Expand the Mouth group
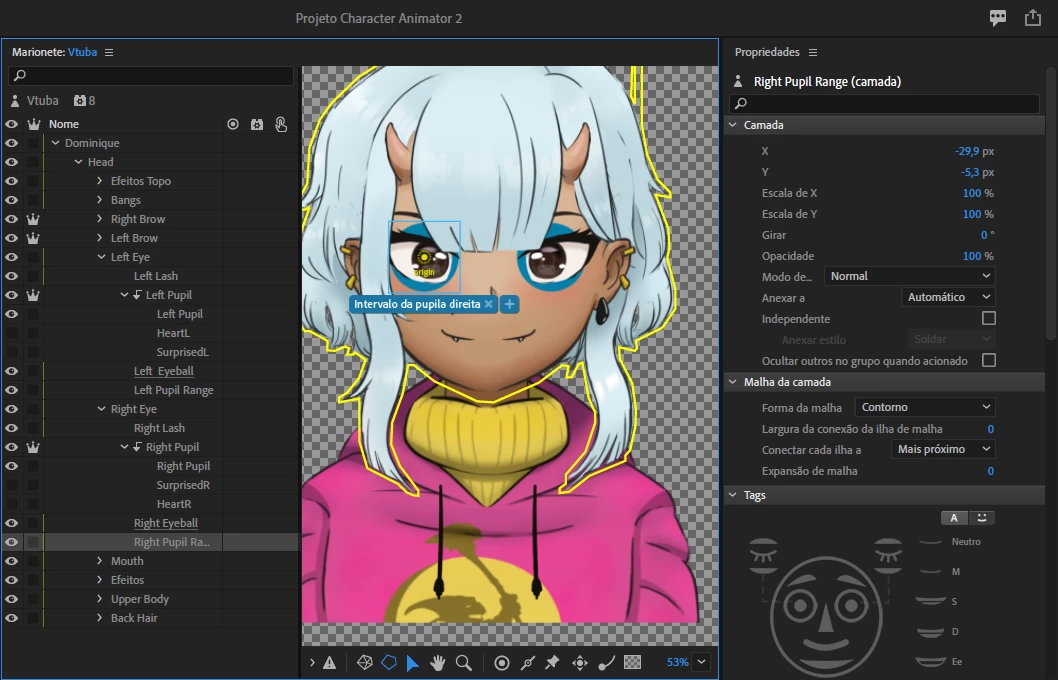The image size is (1058, 680). 100,561
